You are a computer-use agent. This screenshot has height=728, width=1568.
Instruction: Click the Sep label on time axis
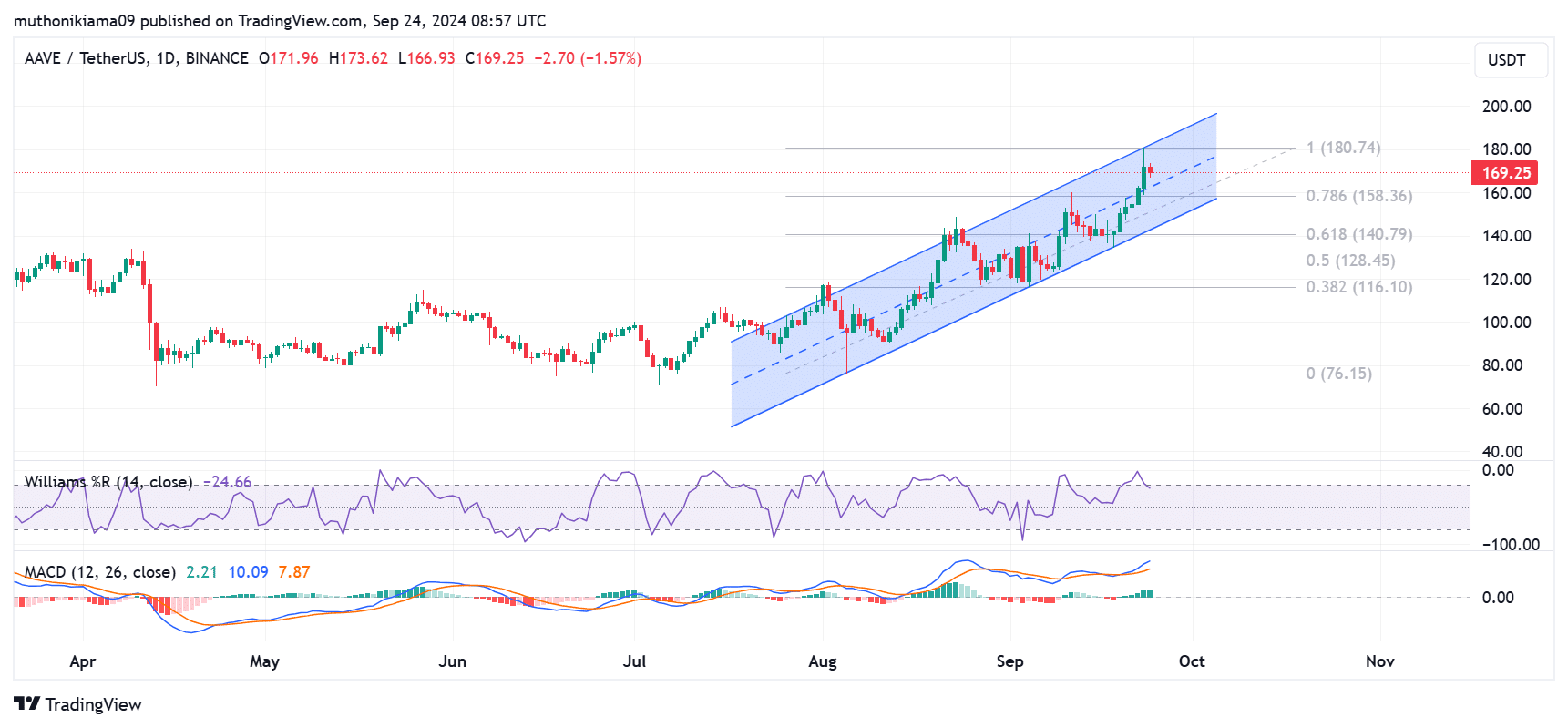click(1009, 661)
